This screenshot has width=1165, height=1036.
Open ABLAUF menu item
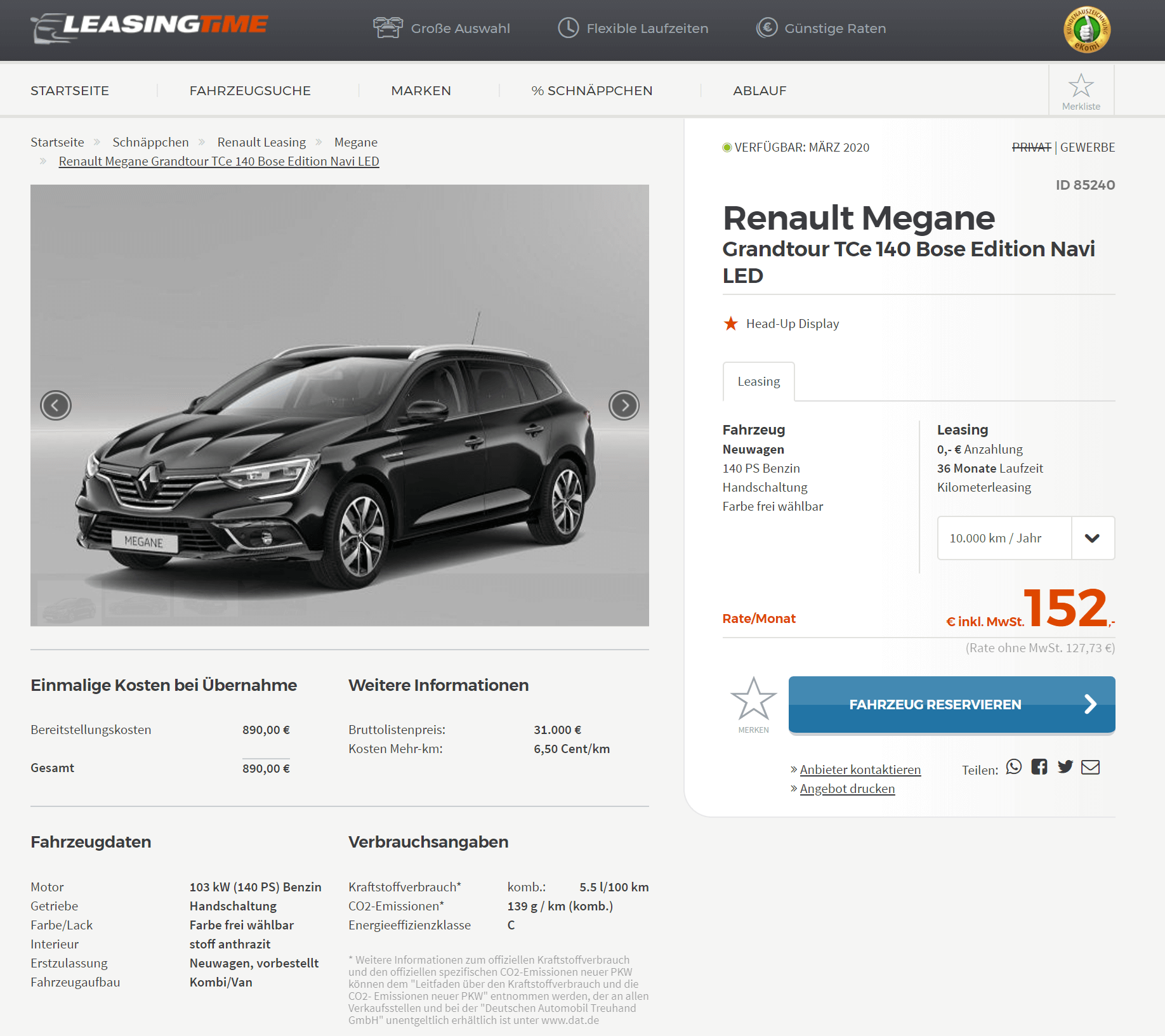coord(760,91)
